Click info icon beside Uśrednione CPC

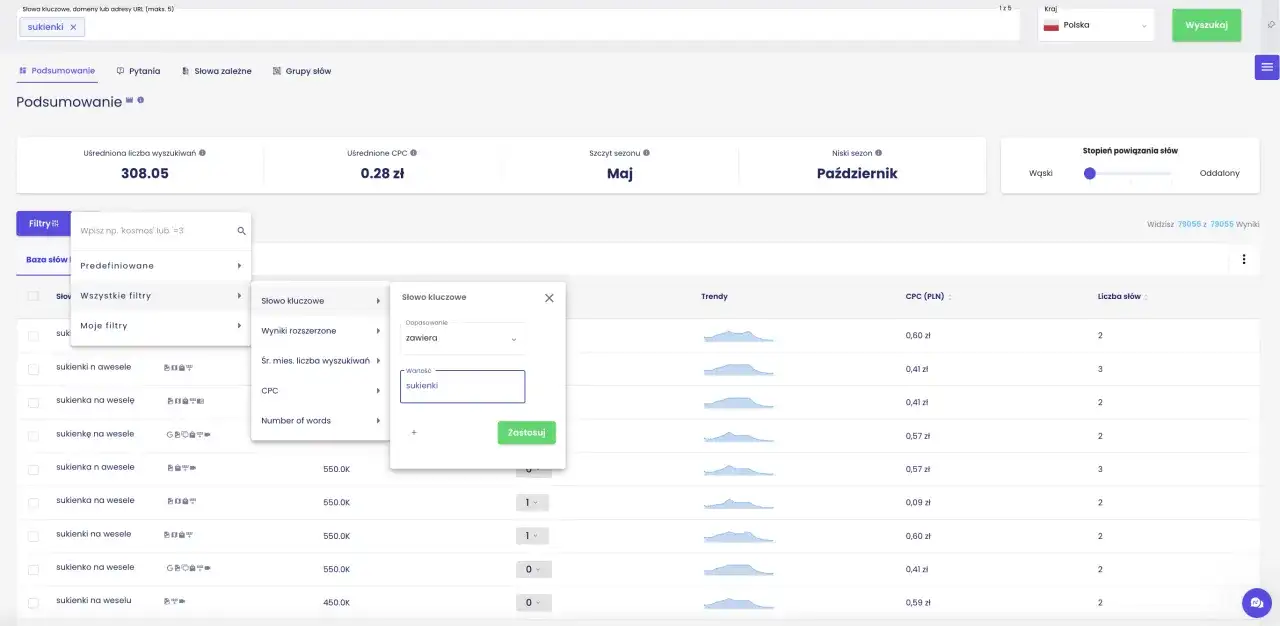tap(413, 153)
